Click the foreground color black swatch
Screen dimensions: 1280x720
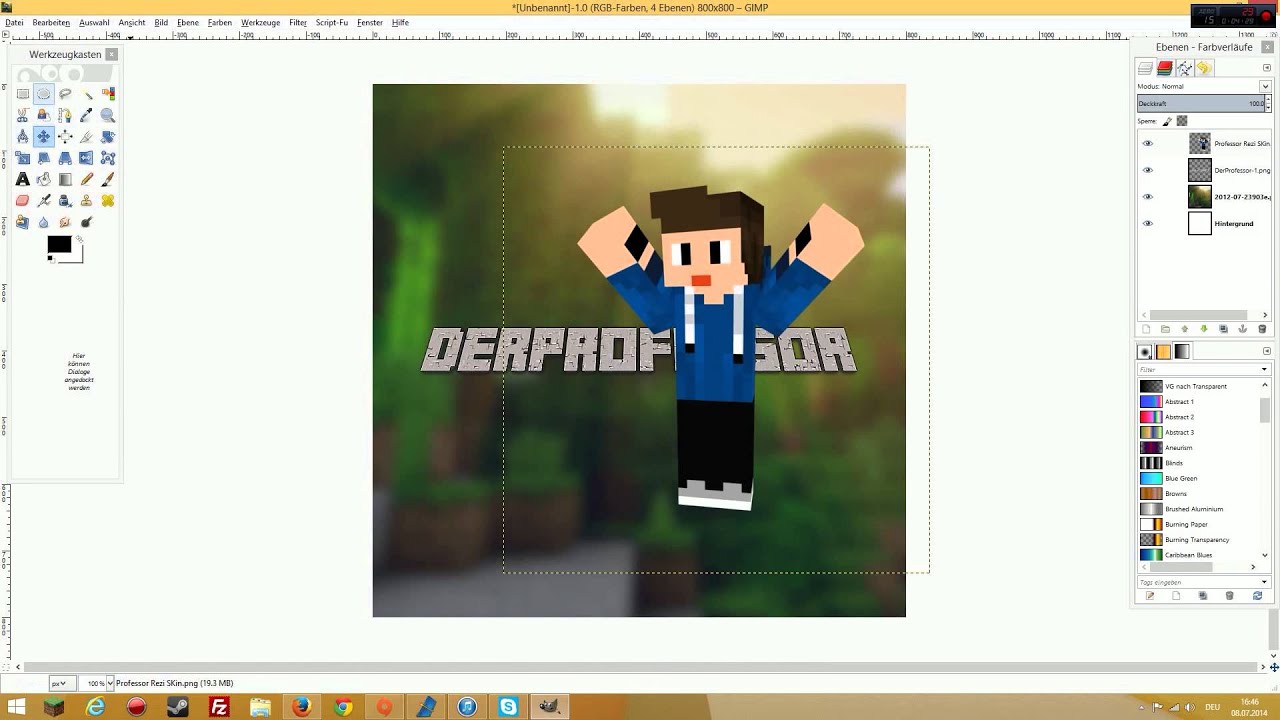[x=59, y=244]
